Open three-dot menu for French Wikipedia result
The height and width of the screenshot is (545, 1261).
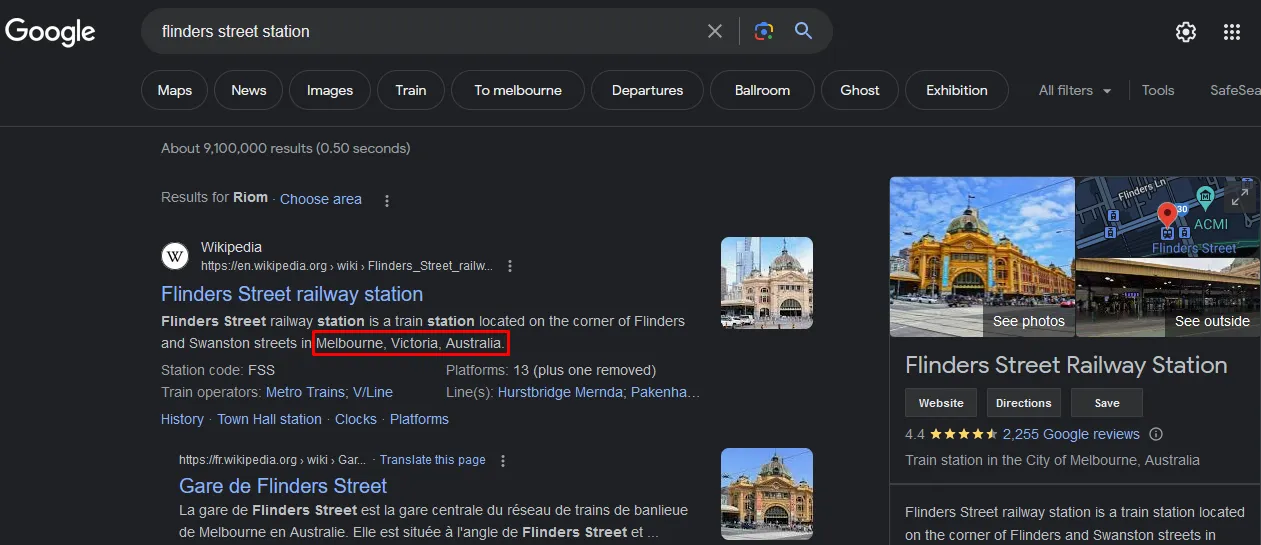[503, 461]
